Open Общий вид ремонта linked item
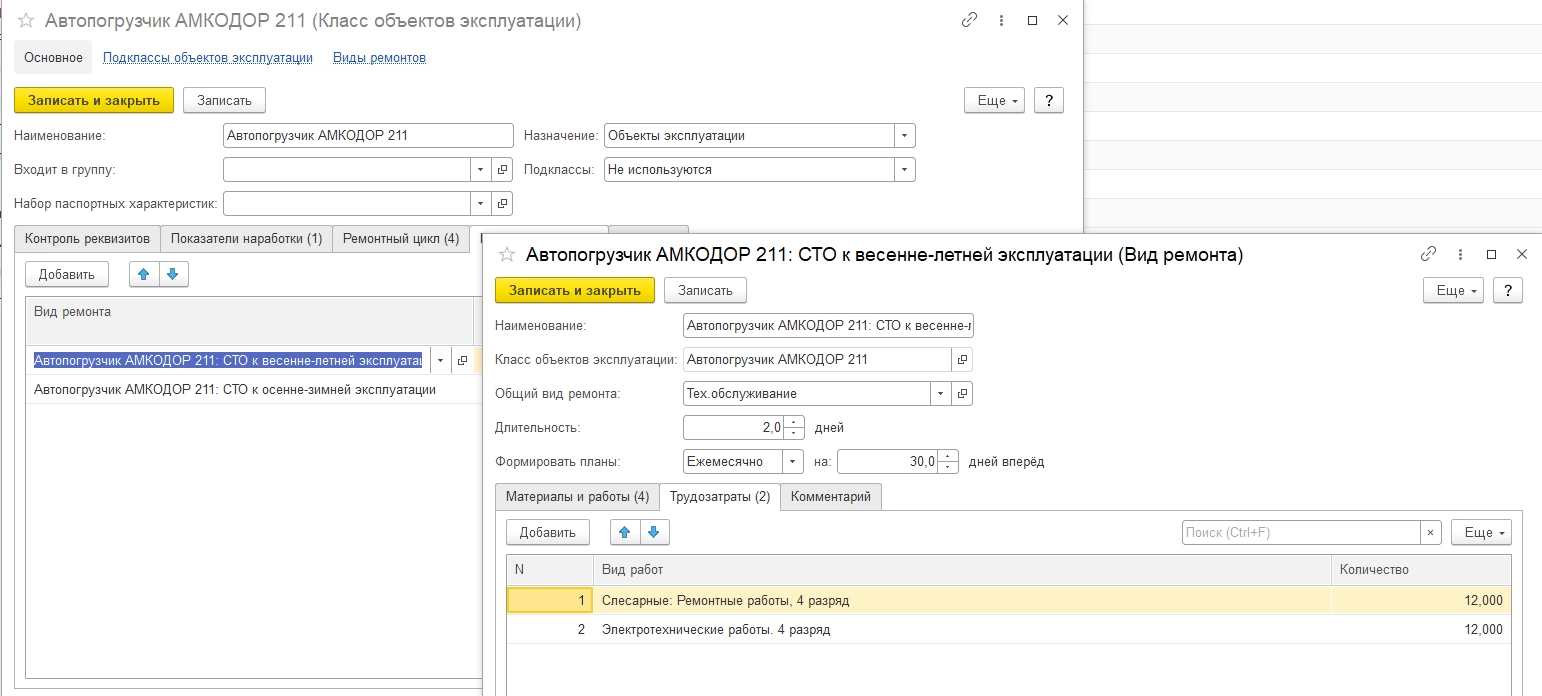The width and height of the screenshot is (1542, 696). tap(962, 394)
